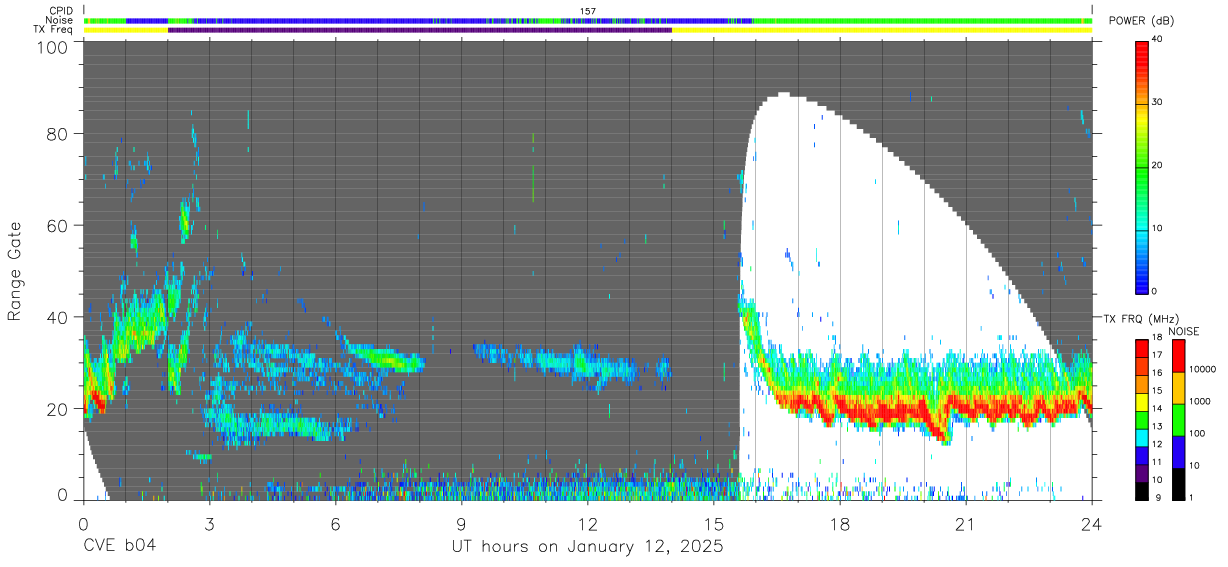1228x567 pixels.
Task: Click the 15 hour tick label
Action: pyautogui.click(x=714, y=524)
